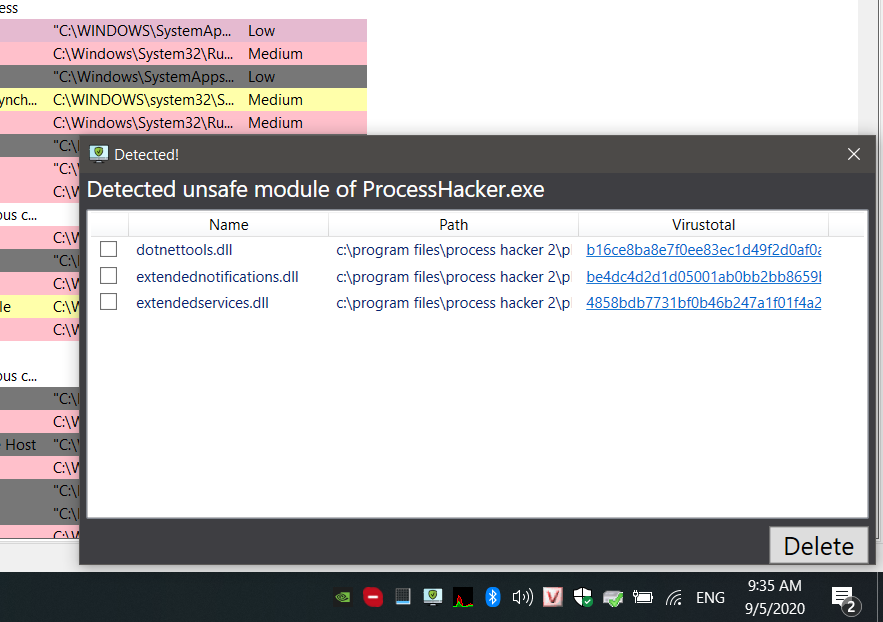Switch the ENG input language indicator
Viewport: 883px width, 622px height.
click(x=710, y=597)
